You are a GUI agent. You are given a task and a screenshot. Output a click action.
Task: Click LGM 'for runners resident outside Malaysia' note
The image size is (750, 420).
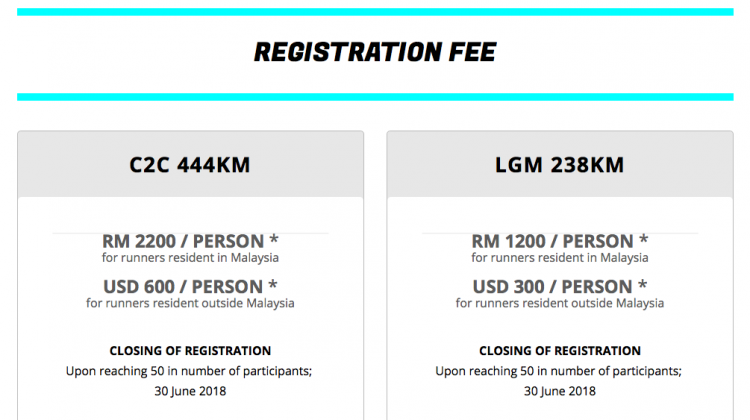click(x=560, y=303)
